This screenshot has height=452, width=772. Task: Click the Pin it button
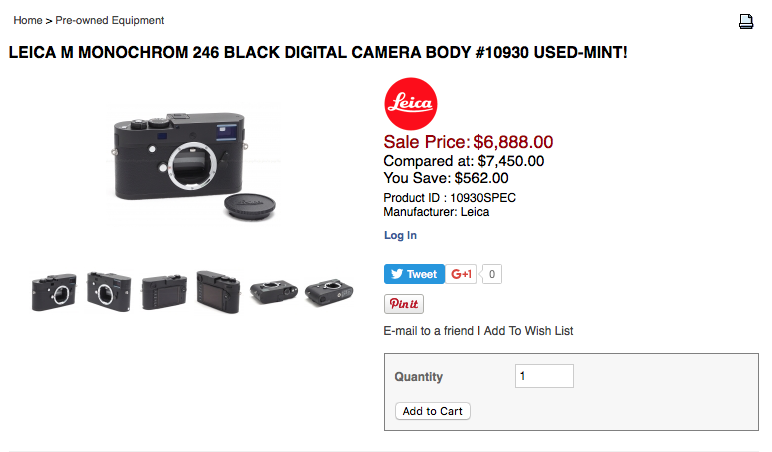pos(404,304)
